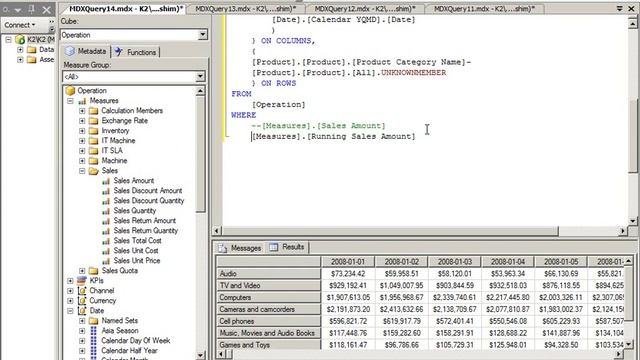Expand the Currency dimension
Viewport: 640px width, 360px height.
[x=70, y=301]
